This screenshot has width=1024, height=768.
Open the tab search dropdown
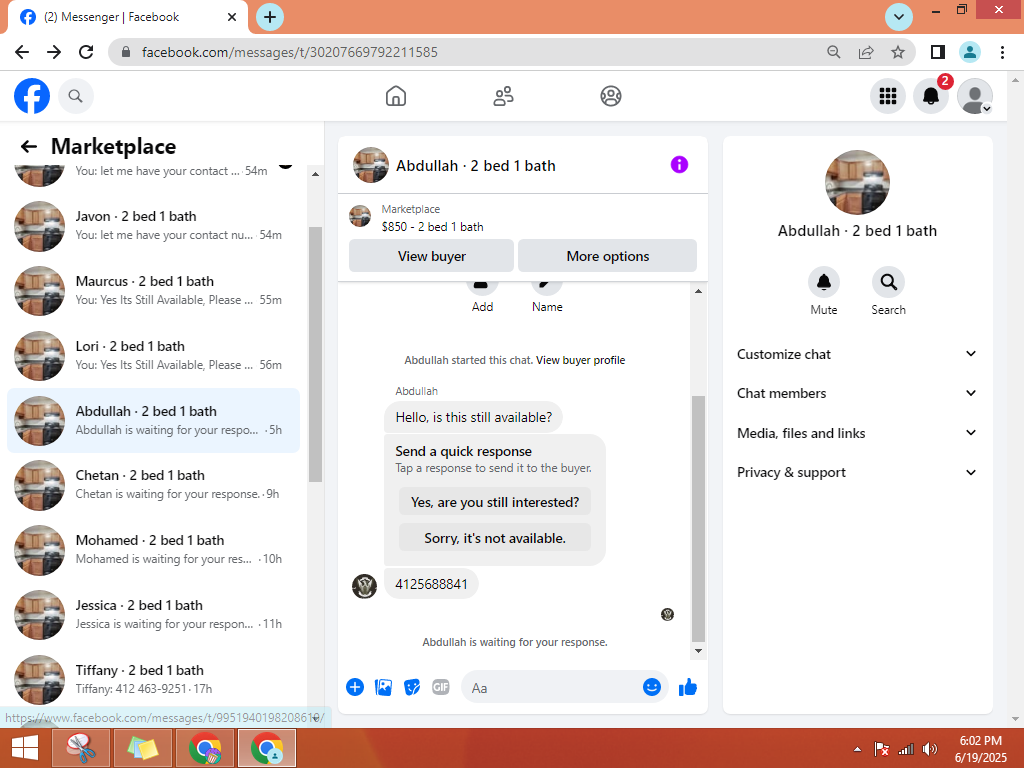click(899, 17)
